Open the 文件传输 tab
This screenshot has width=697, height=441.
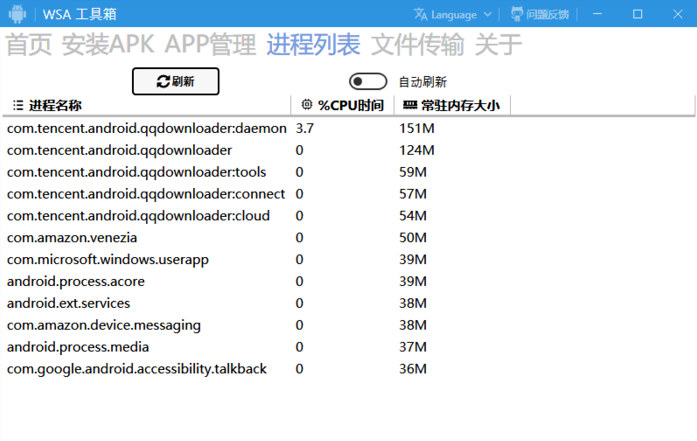coord(417,45)
